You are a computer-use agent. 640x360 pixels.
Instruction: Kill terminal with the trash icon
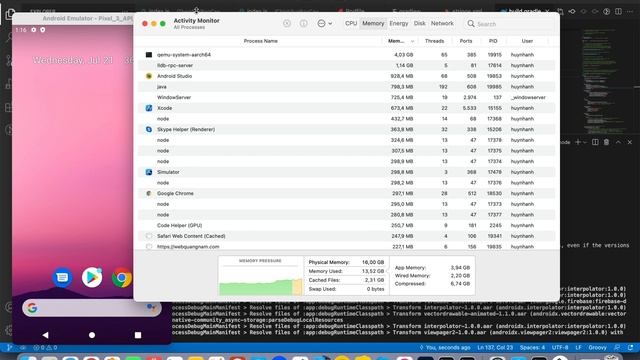tap(607, 142)
